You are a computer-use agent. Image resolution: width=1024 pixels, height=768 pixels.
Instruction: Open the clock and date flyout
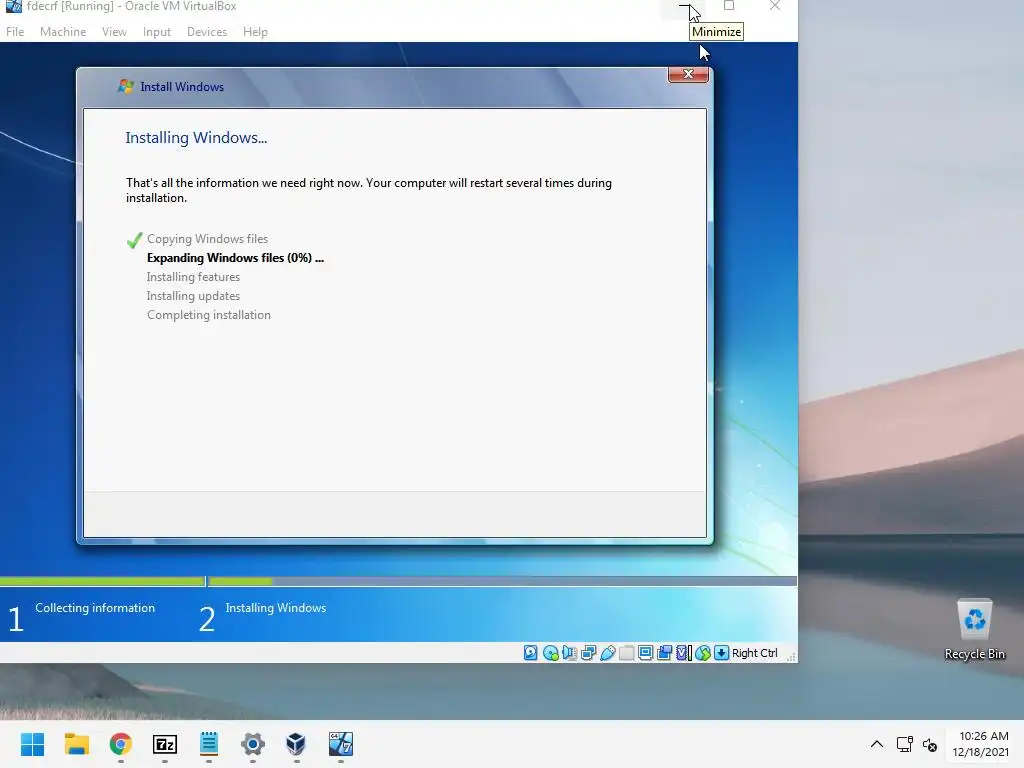coord(980,744)
